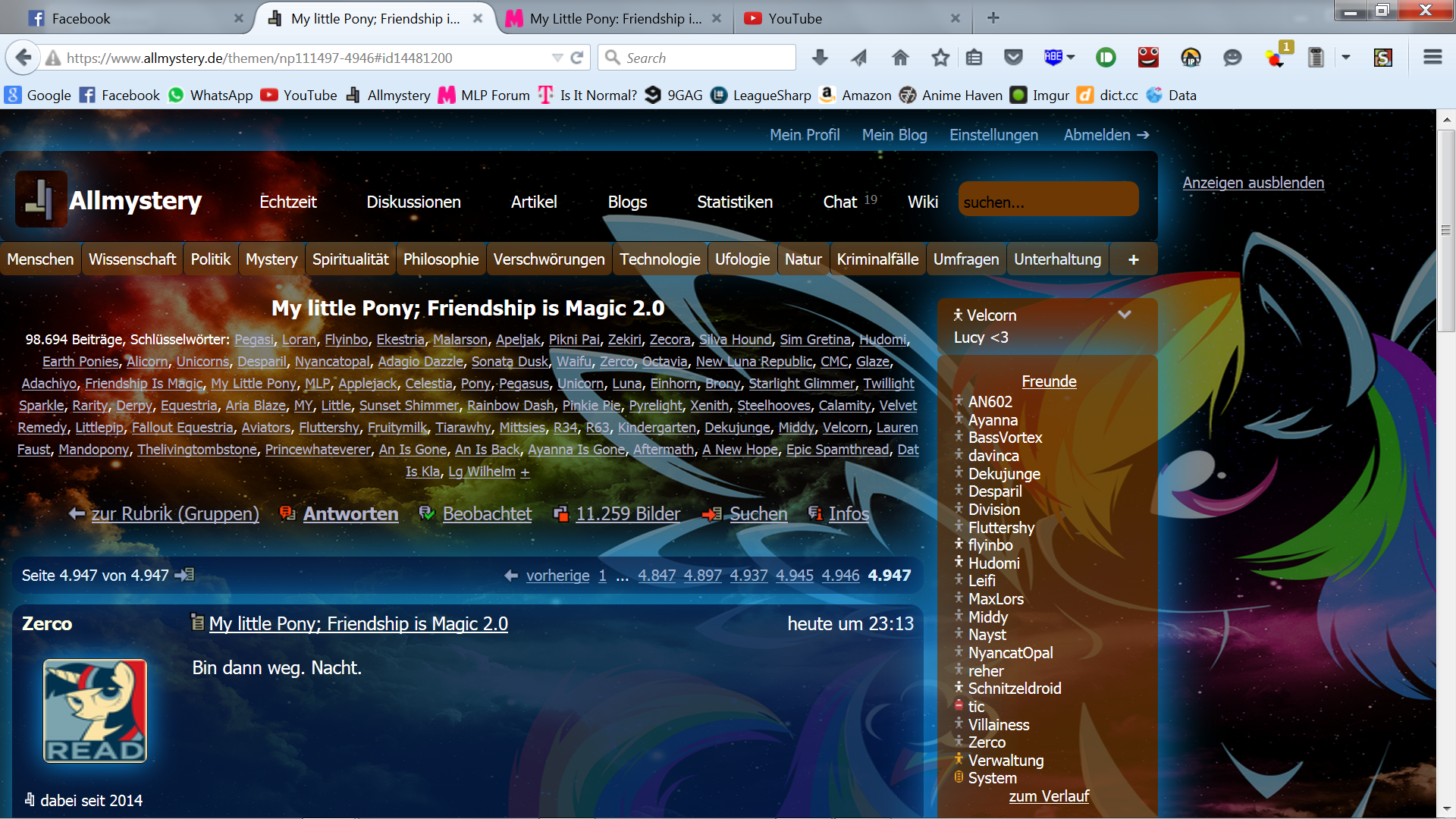Image resolution: width=1456 pixels, height=819 pixels.
Task: Open the notification extension with badge 1
Action: click(x=1277, y=56)
